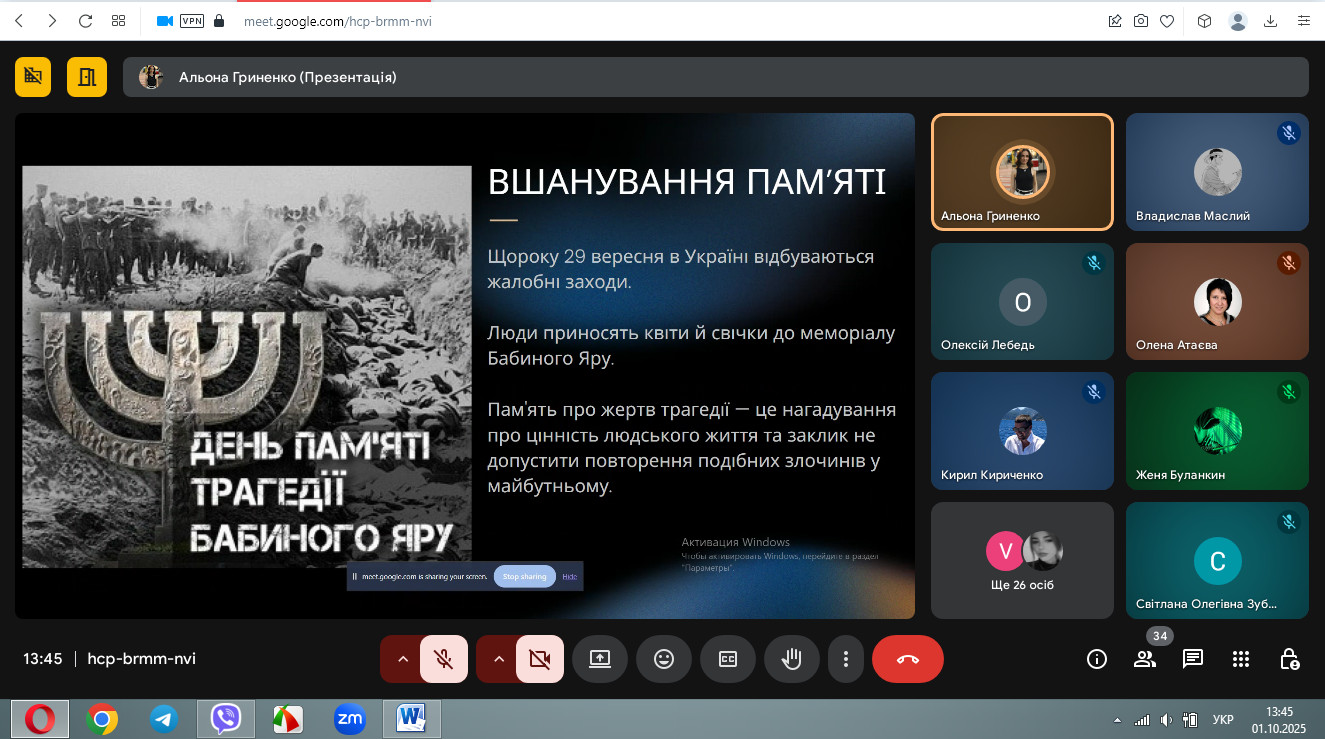This screenshot has width=1325, height=739.
Task: Open the chat messages panel
Action: pos(1192,659)
